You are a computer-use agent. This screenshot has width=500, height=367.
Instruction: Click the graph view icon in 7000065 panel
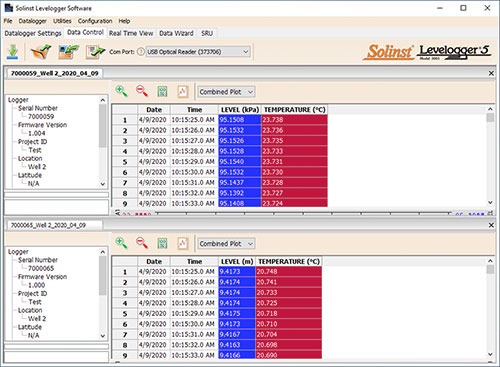pos(183,243)
